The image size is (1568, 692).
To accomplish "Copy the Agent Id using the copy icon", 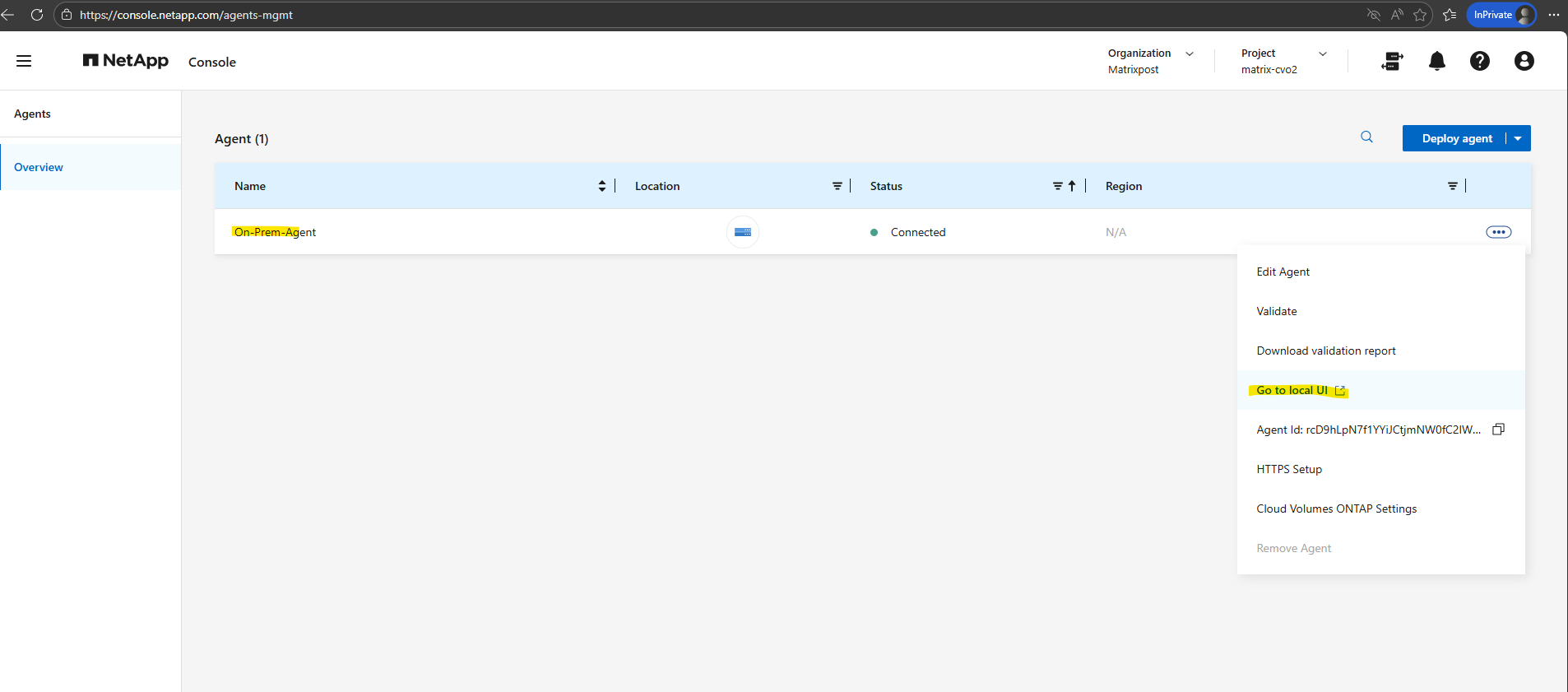I will click(1499, 430).
